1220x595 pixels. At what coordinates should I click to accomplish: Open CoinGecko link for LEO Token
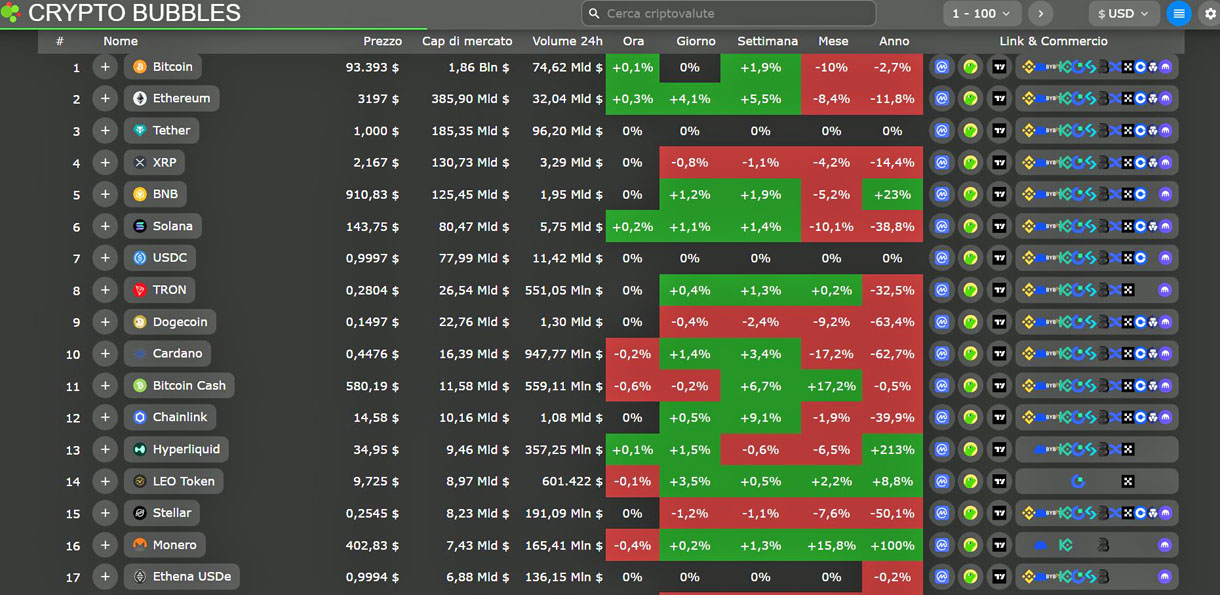pos(970,481)
